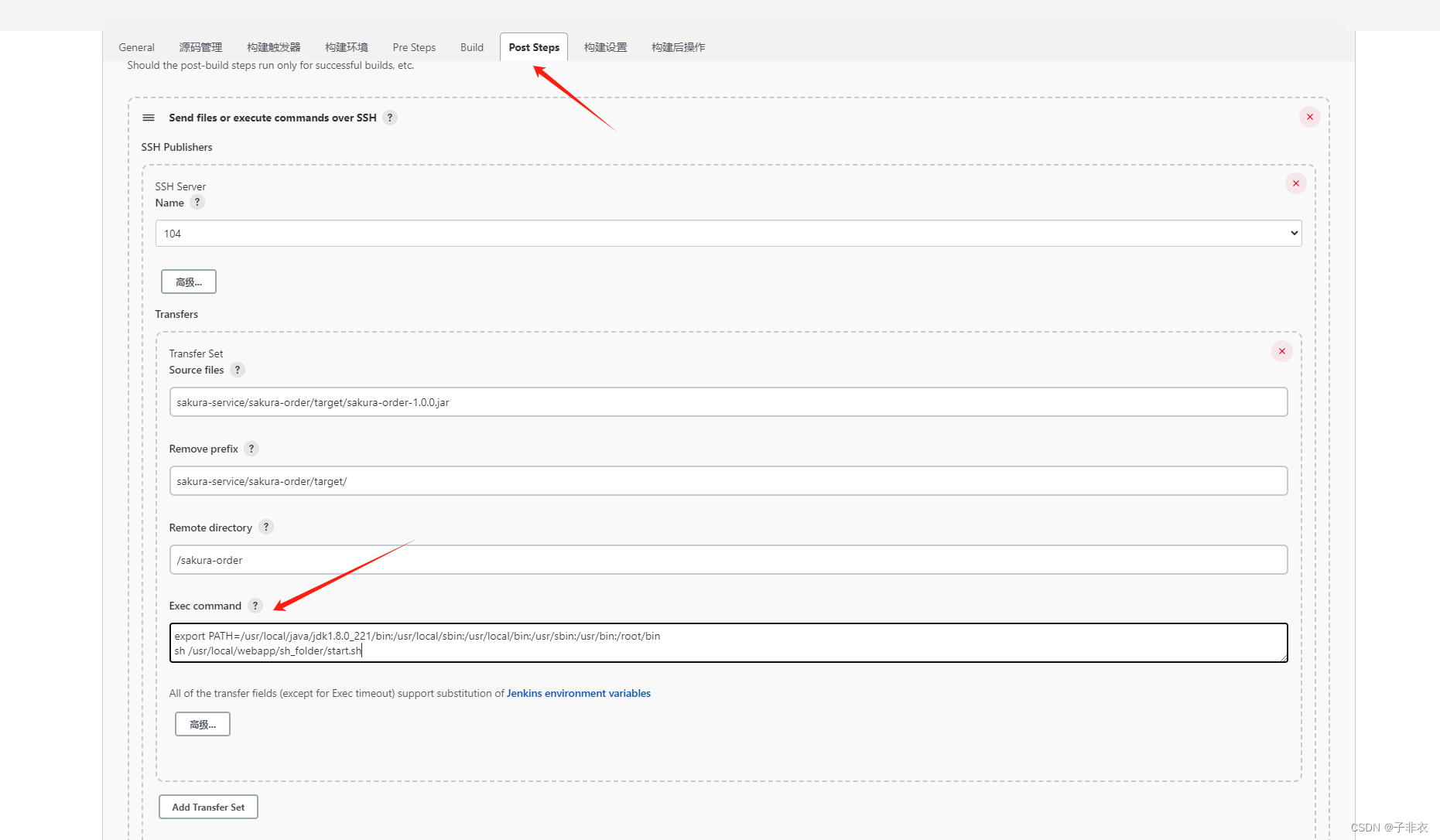Select the SSH Publishers label text
1440x840 pixels.
pyautogui.click(x=176, y=147)
